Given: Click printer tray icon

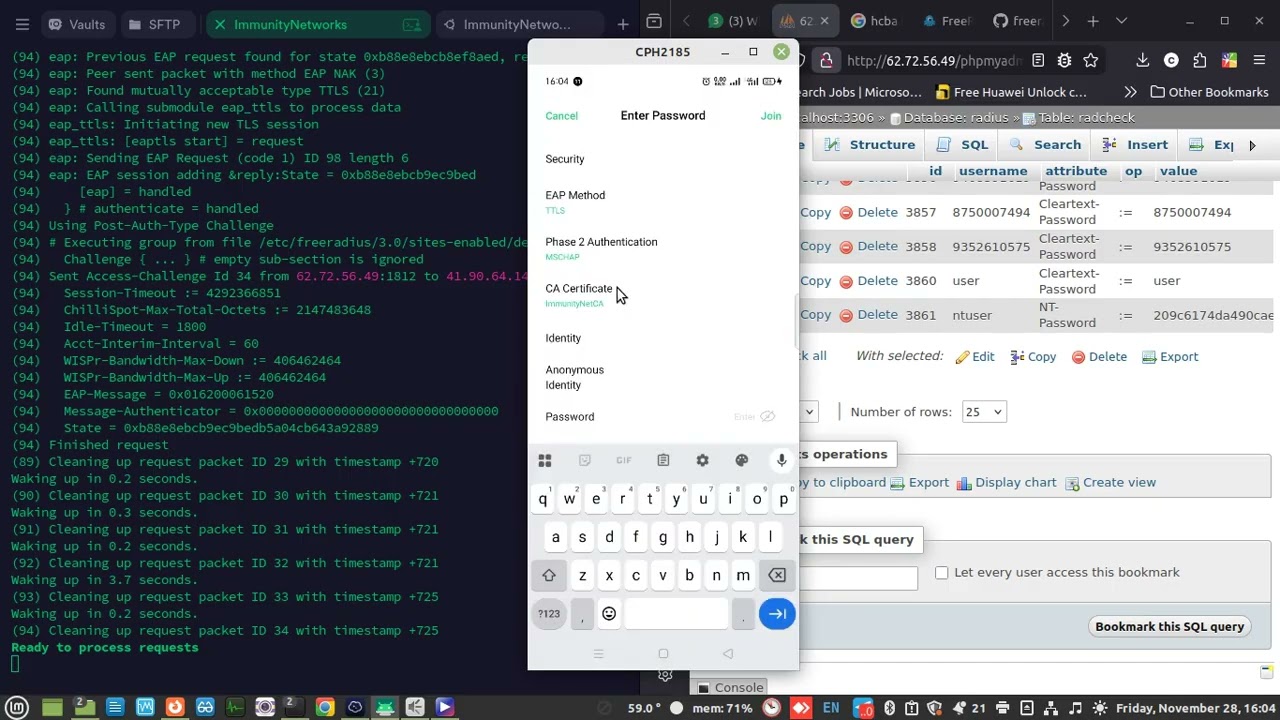Looking at the screenshot, I should [x=1003, y=708].
